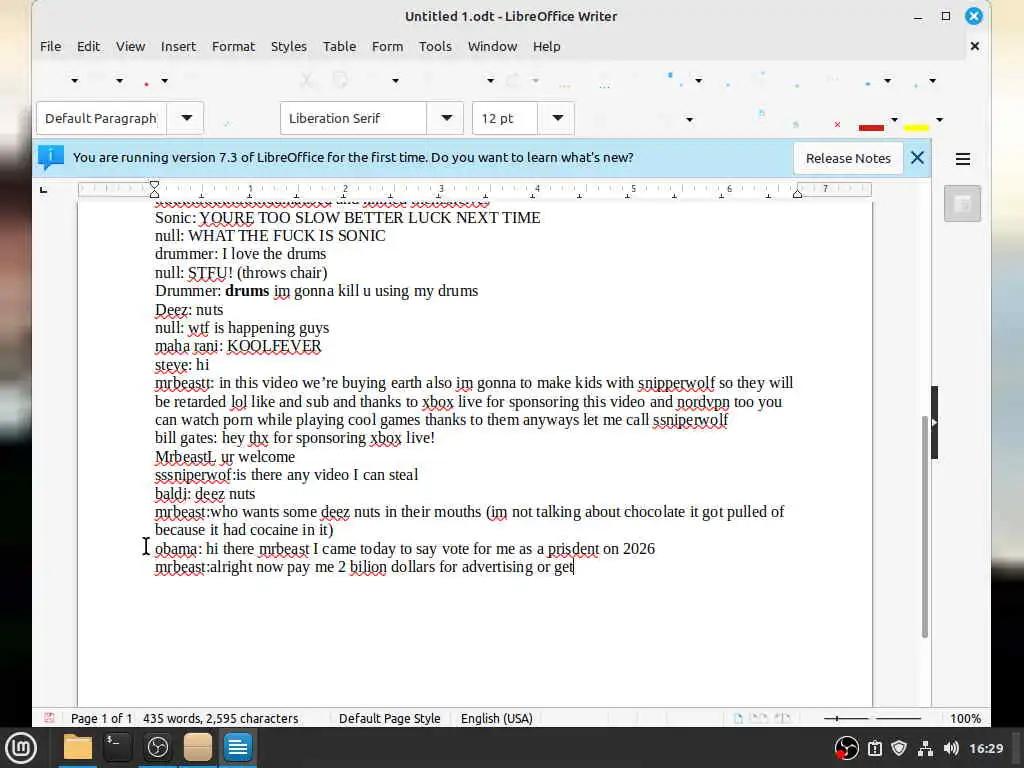Click the tab stop type button left of ruler

click(x=44, y=190)
